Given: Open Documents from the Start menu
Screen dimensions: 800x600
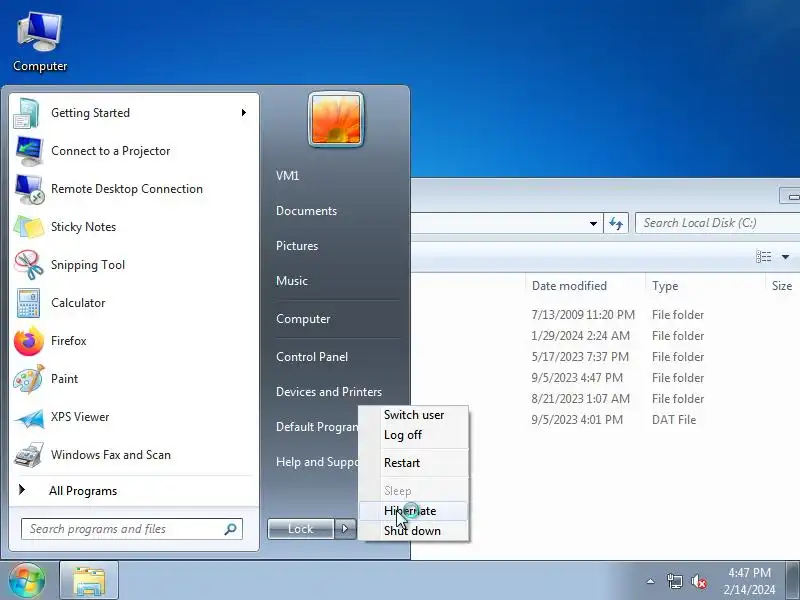Looking at the screenshot, I should 306,211.
